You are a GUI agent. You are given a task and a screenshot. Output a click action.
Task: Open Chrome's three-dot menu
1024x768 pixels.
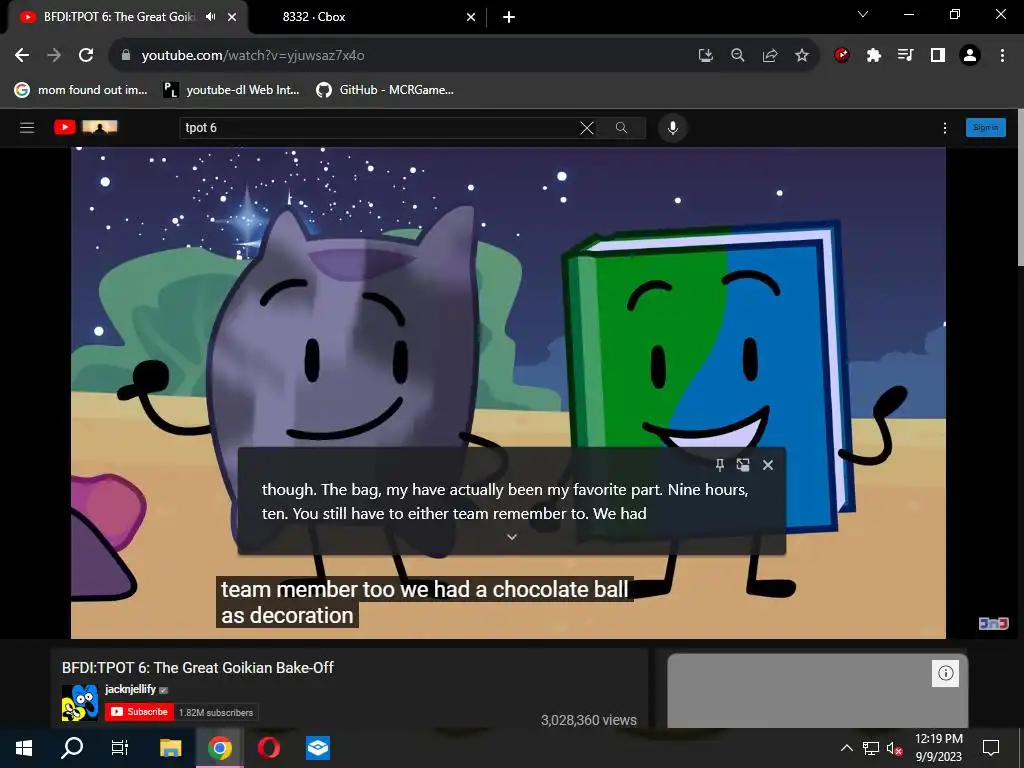point(1002,56)
